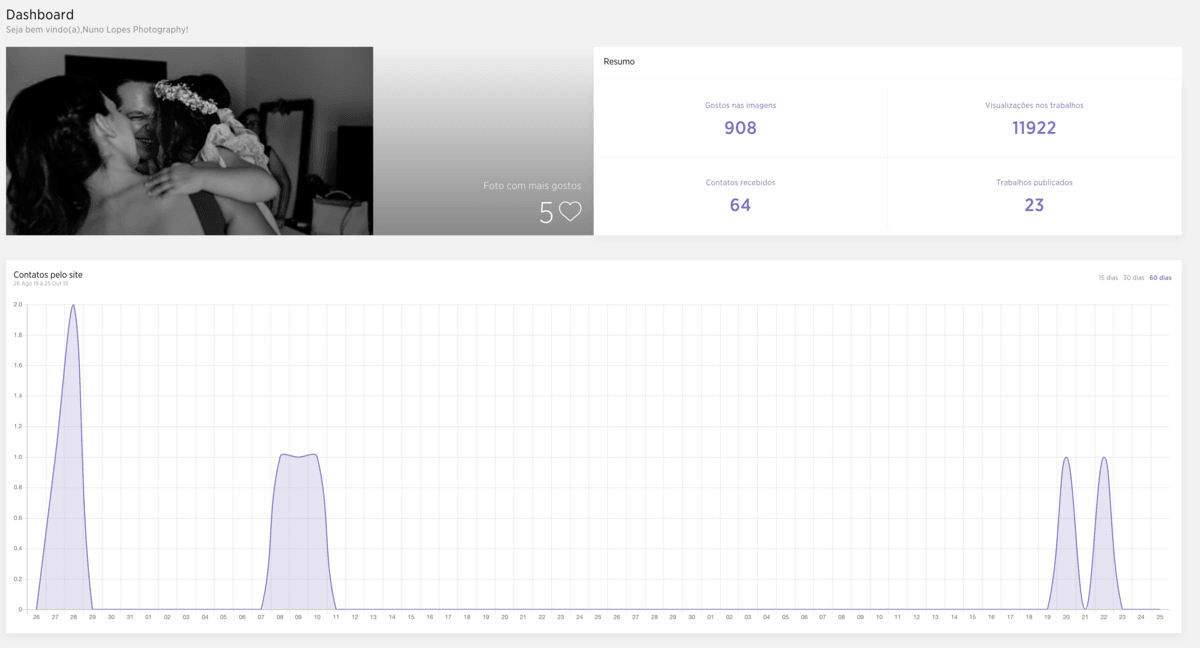Click the Trabalhos publicados label
Image resolution: width=1200 pixels, height=648 pixels.
coord(1034,182)
